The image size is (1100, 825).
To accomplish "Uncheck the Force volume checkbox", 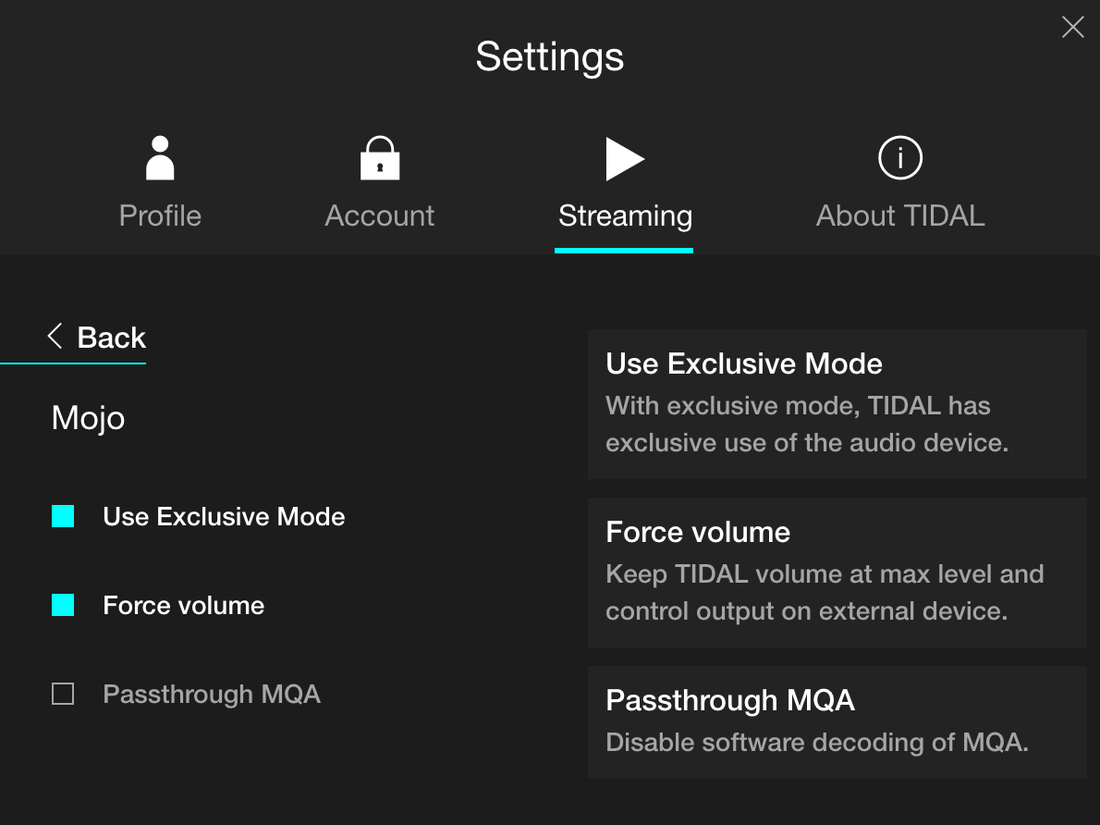I will [x=63, y=605].
